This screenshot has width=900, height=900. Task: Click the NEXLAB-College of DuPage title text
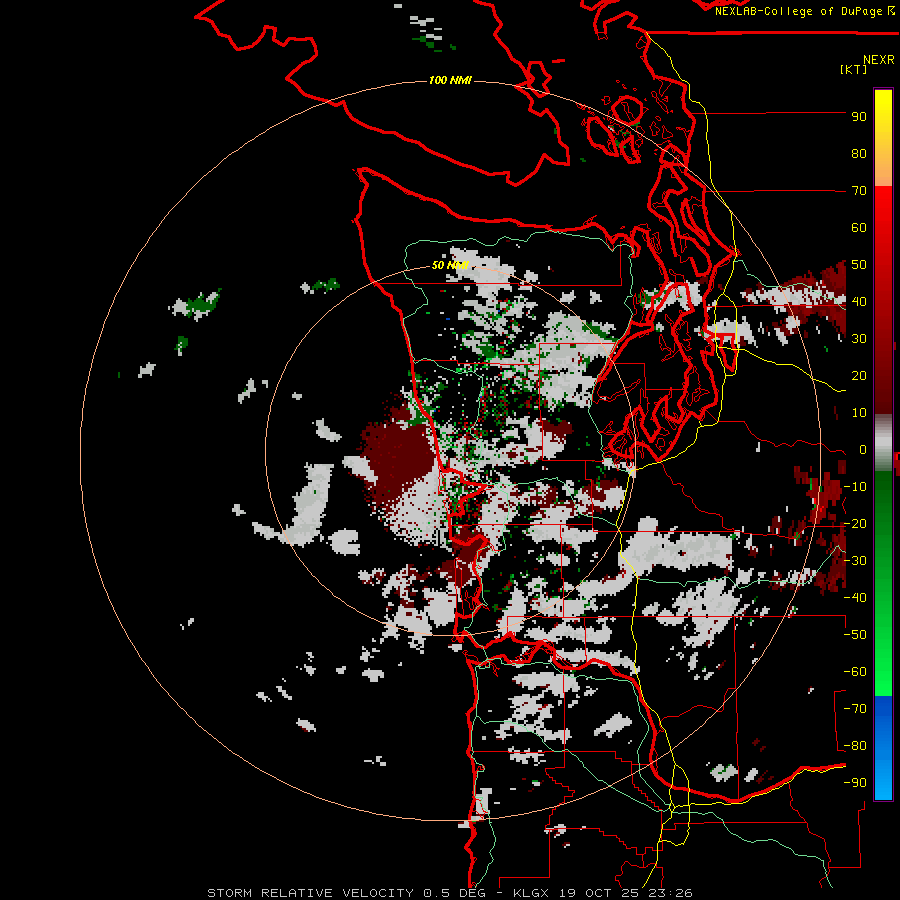[806, 11]
